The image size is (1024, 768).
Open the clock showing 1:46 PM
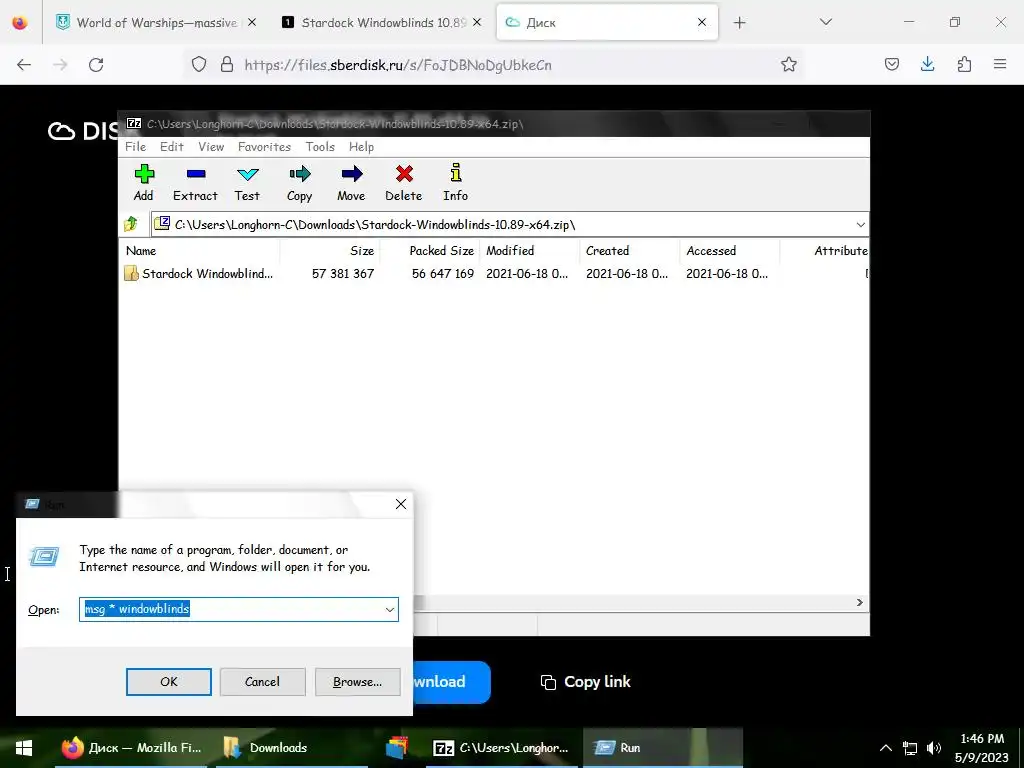coord(982,748)
